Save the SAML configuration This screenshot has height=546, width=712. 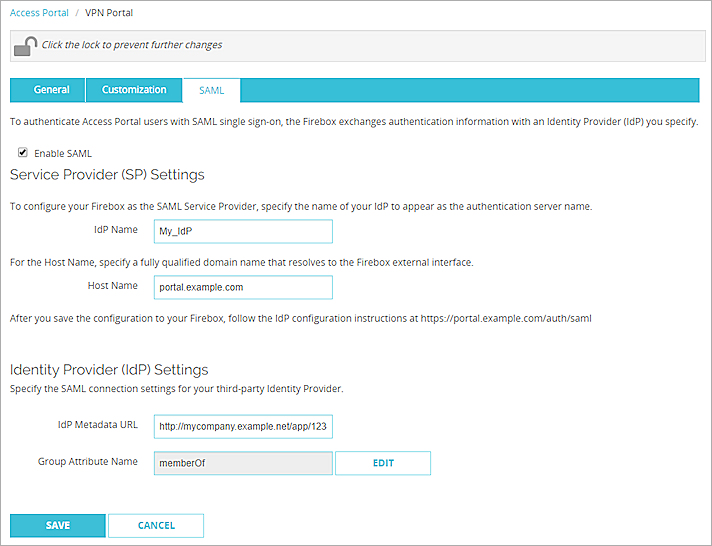[x=57, y=525]
